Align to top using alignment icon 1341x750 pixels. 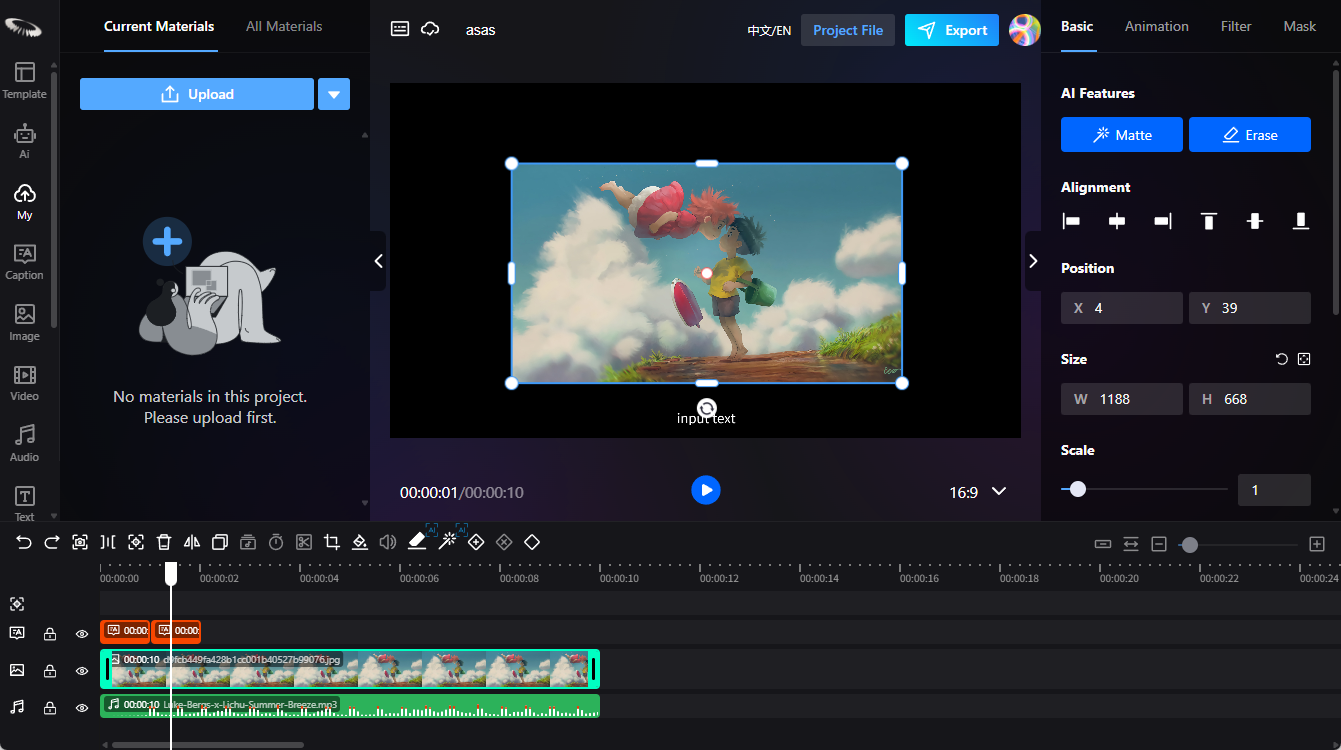point(1209,221)
